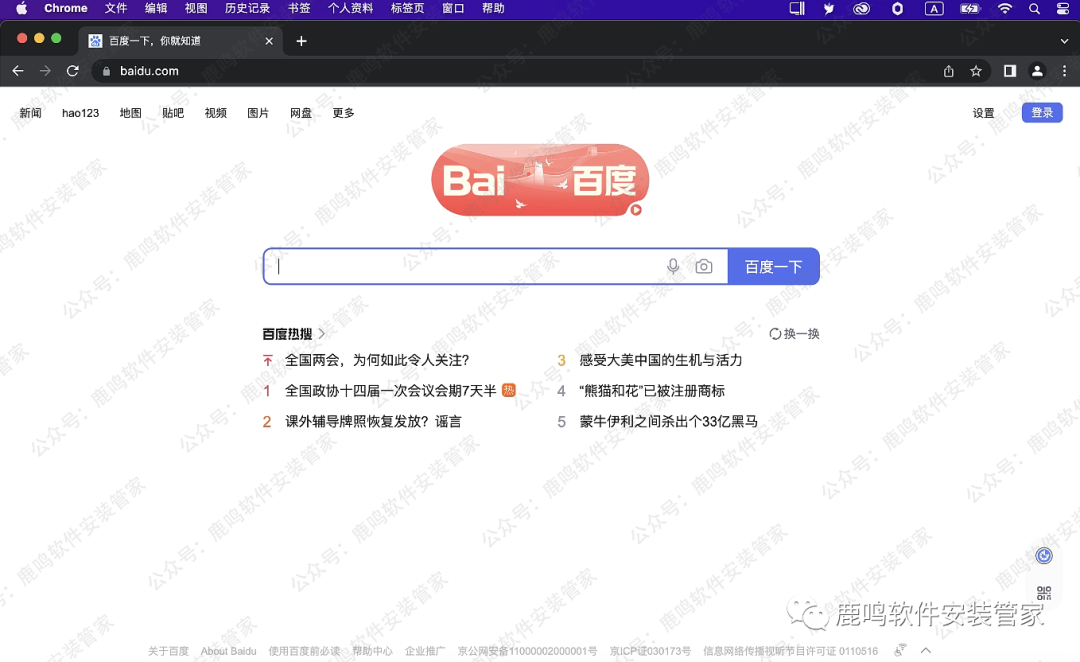This screenshot has height=662, width=1080.
Task: Open About Baidu footer link
Action: point(229,651)
